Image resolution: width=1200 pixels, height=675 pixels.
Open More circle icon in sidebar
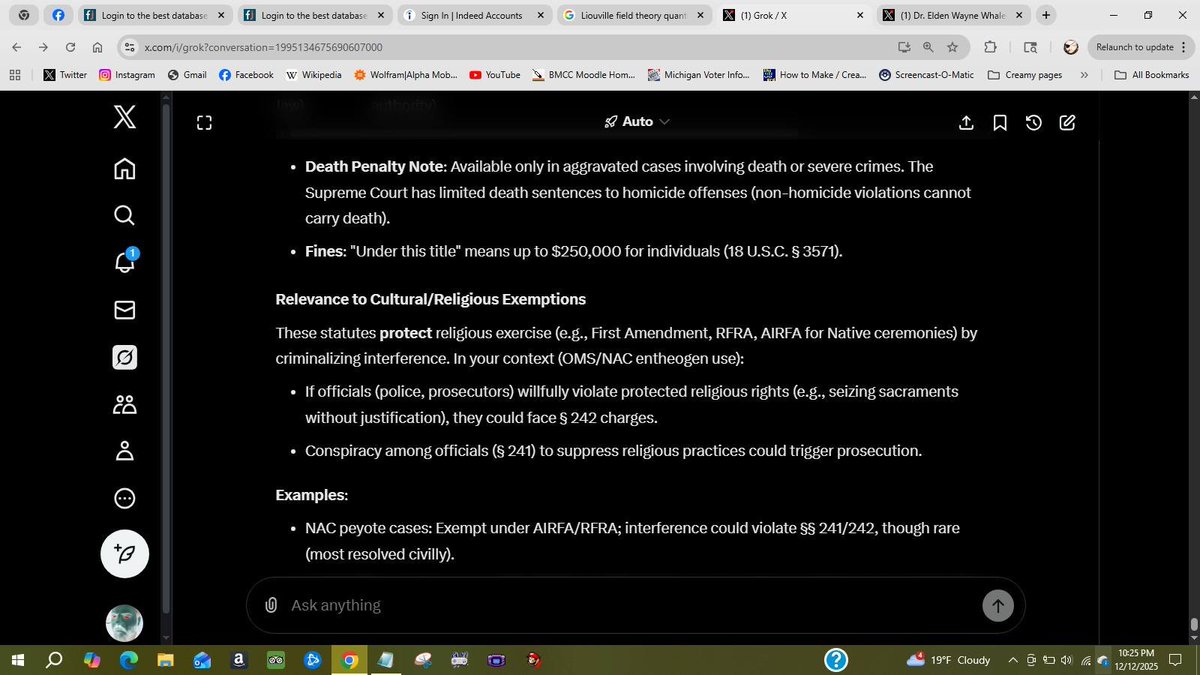[125, 498]
